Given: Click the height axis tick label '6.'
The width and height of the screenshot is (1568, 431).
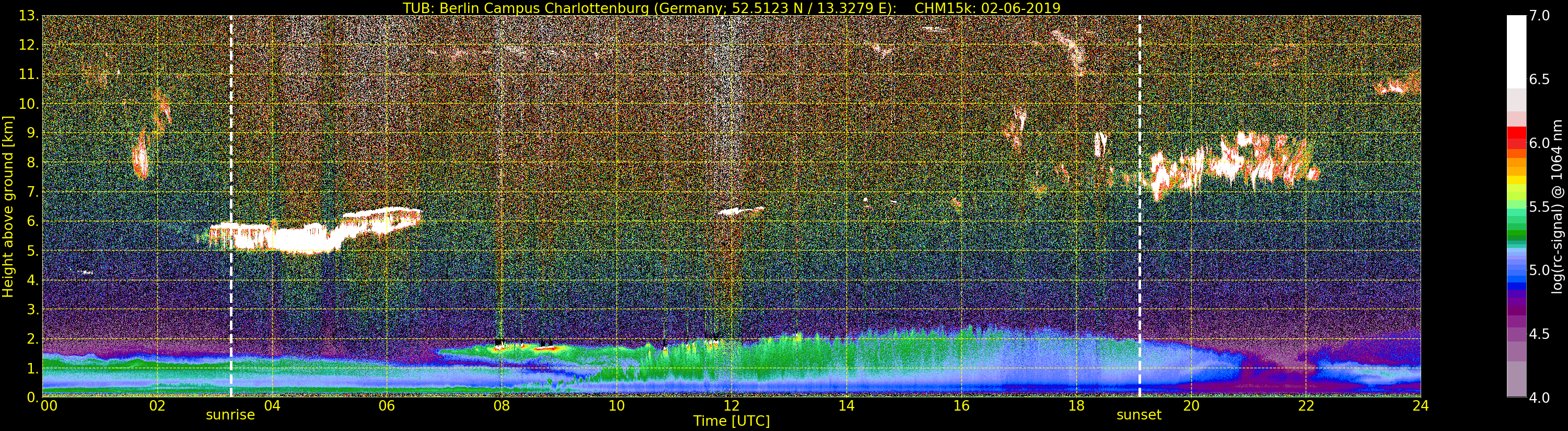Looking at the screenshot, I should click(32, 221).
